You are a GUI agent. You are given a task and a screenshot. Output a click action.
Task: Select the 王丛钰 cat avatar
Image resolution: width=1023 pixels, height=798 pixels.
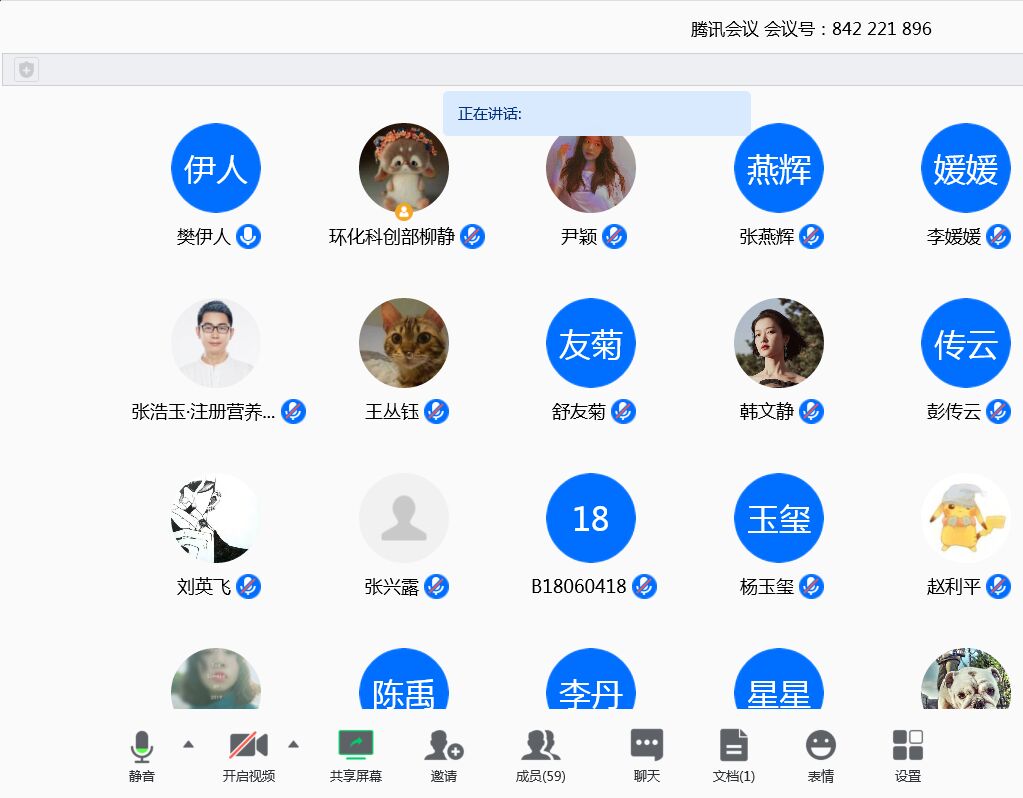[403, 343]
